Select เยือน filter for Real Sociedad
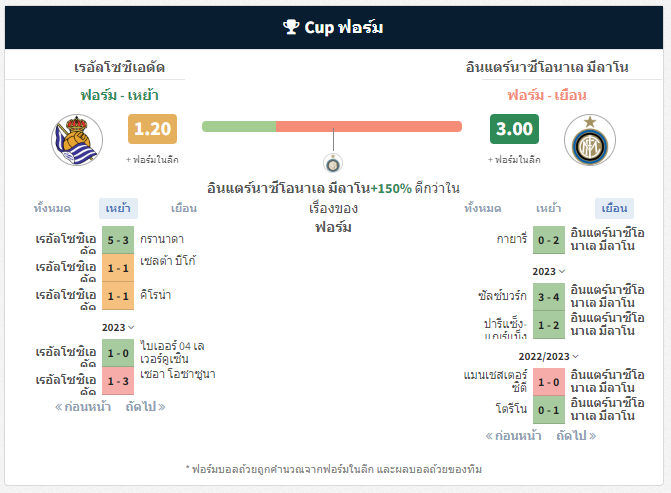Screen dimensions: 671x493 tap(184, 208)
